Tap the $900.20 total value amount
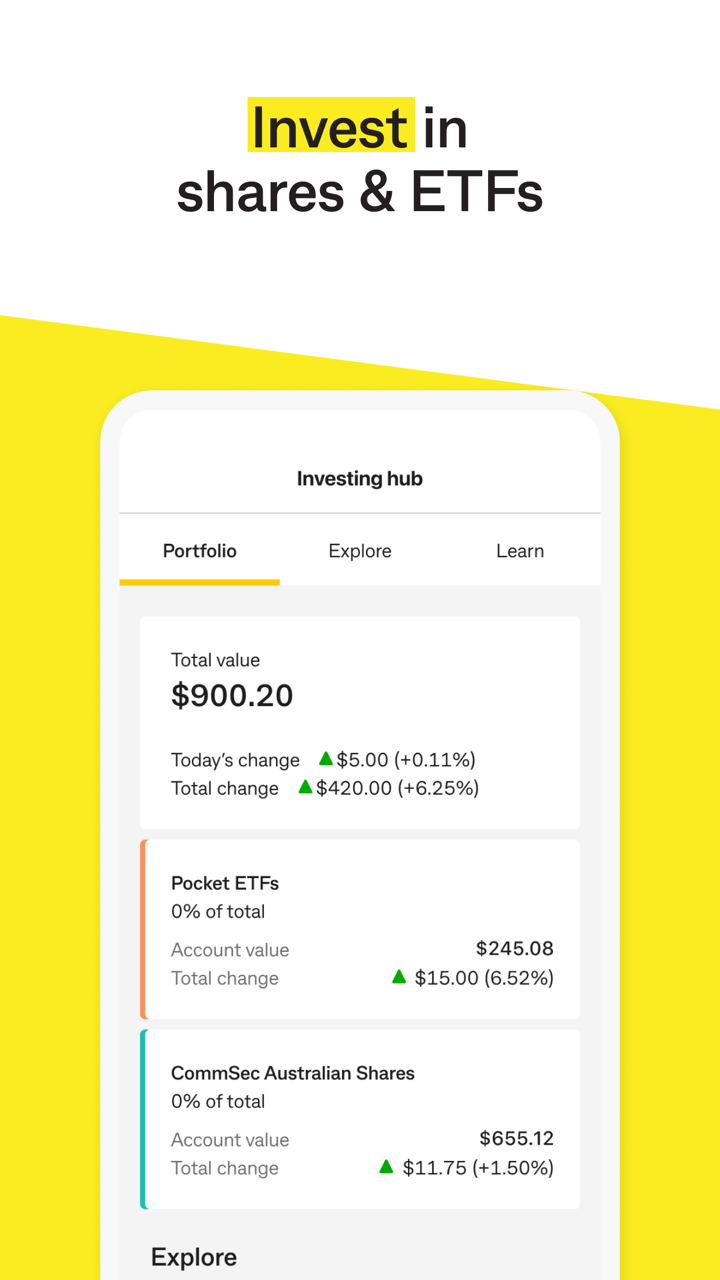Image resolution: width=720 pixels, height=1280 pixels. 232,696
